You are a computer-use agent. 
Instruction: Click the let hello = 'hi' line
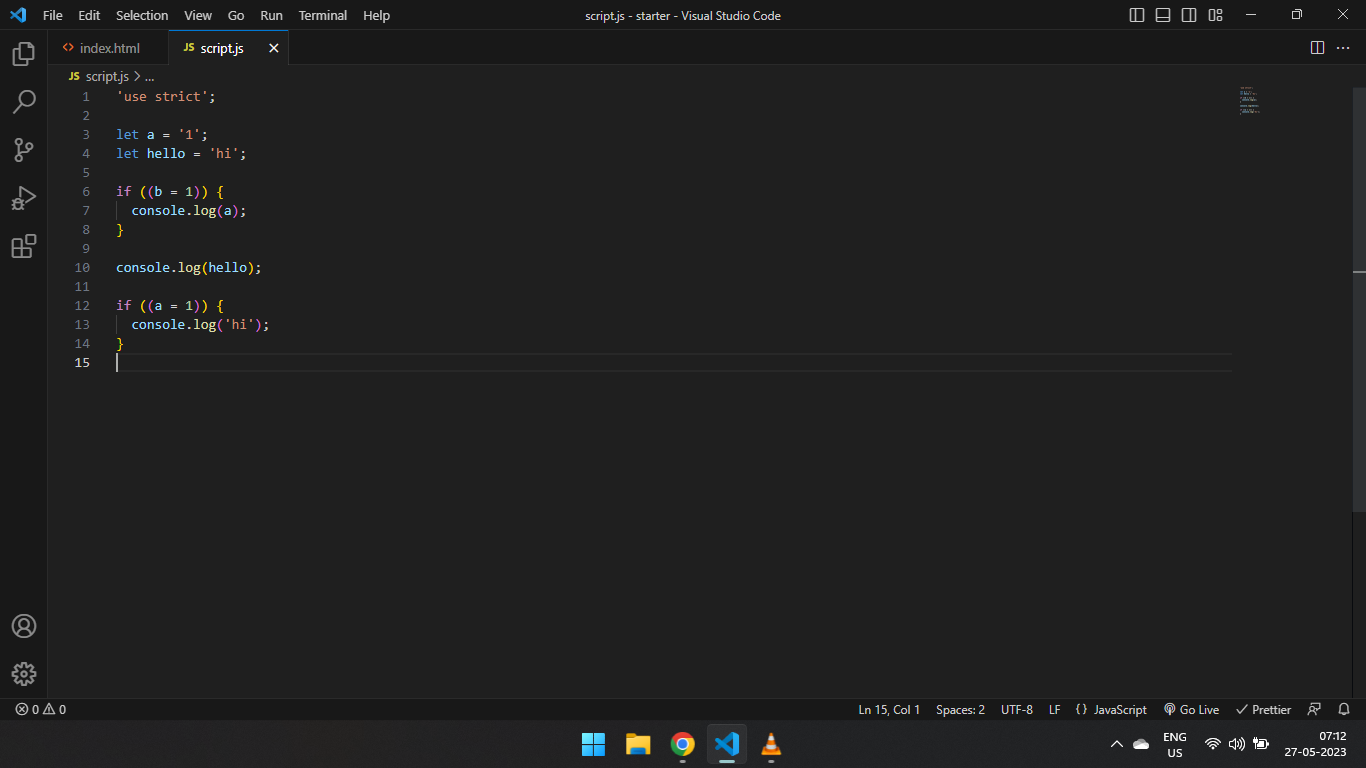(181, 154)
